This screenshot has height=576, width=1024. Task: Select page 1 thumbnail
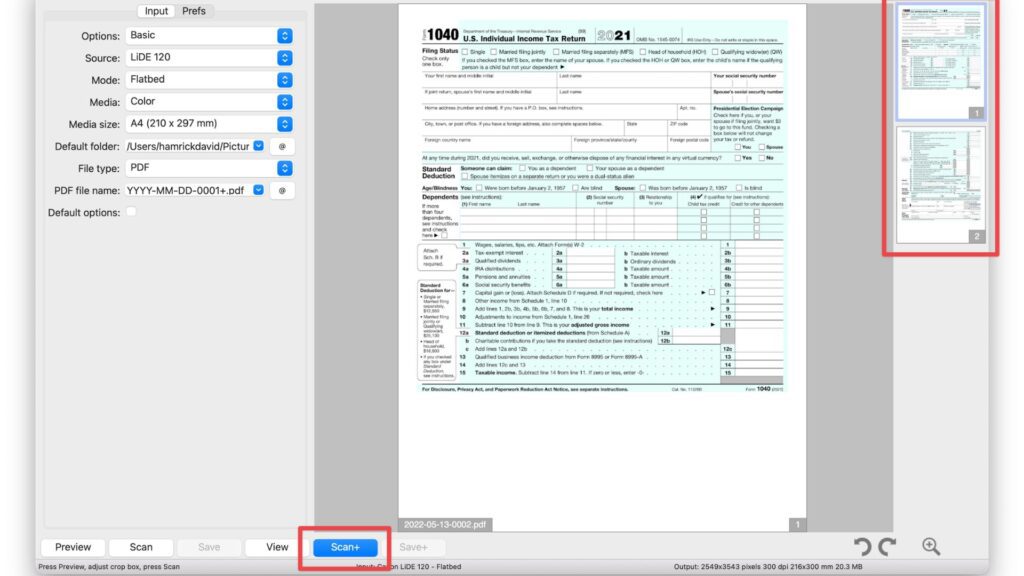(941, 62)
